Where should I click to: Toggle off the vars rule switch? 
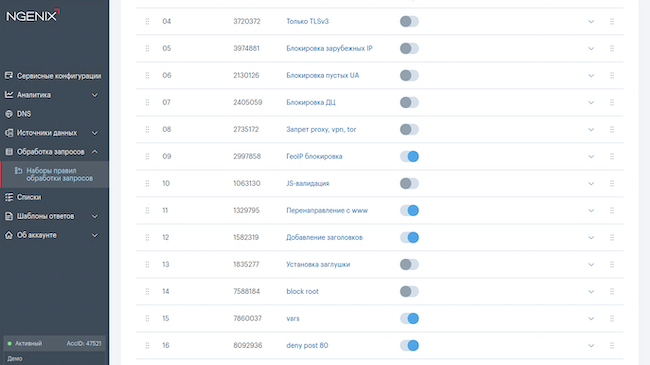pos(409,318)
